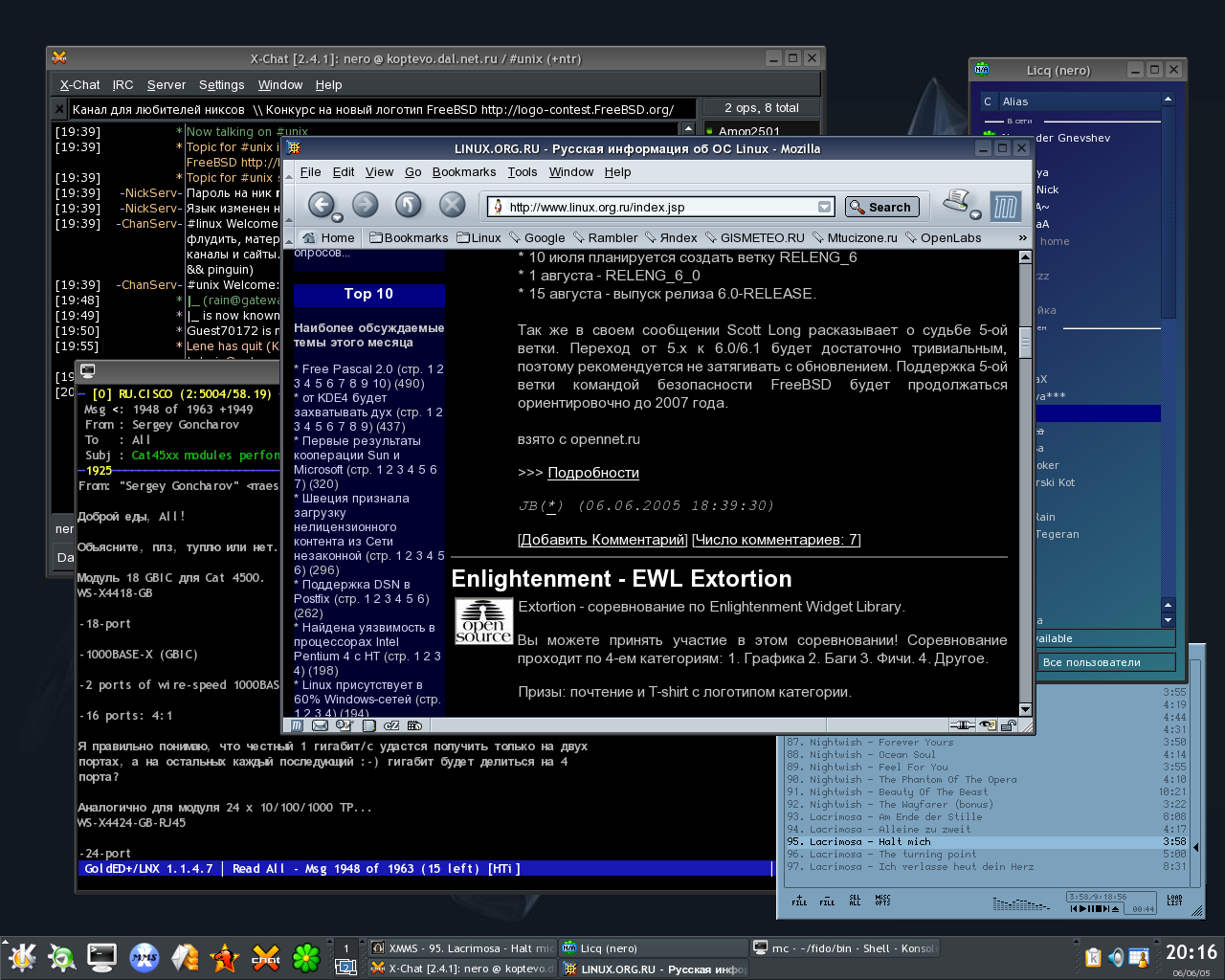Open the Print button dropdown arrow

coord(976,214)
